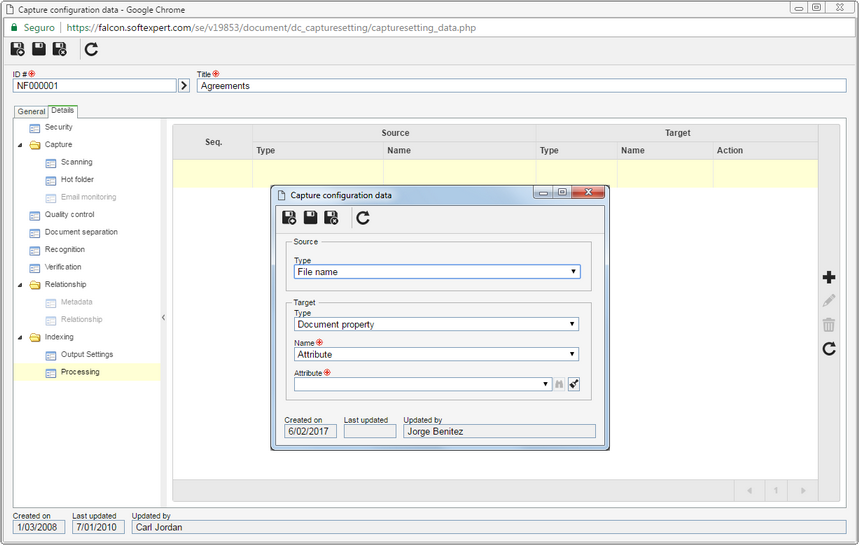Click Save and new icon in dialog toolbar
Screen dimensions: 860x546
(289, 218)
